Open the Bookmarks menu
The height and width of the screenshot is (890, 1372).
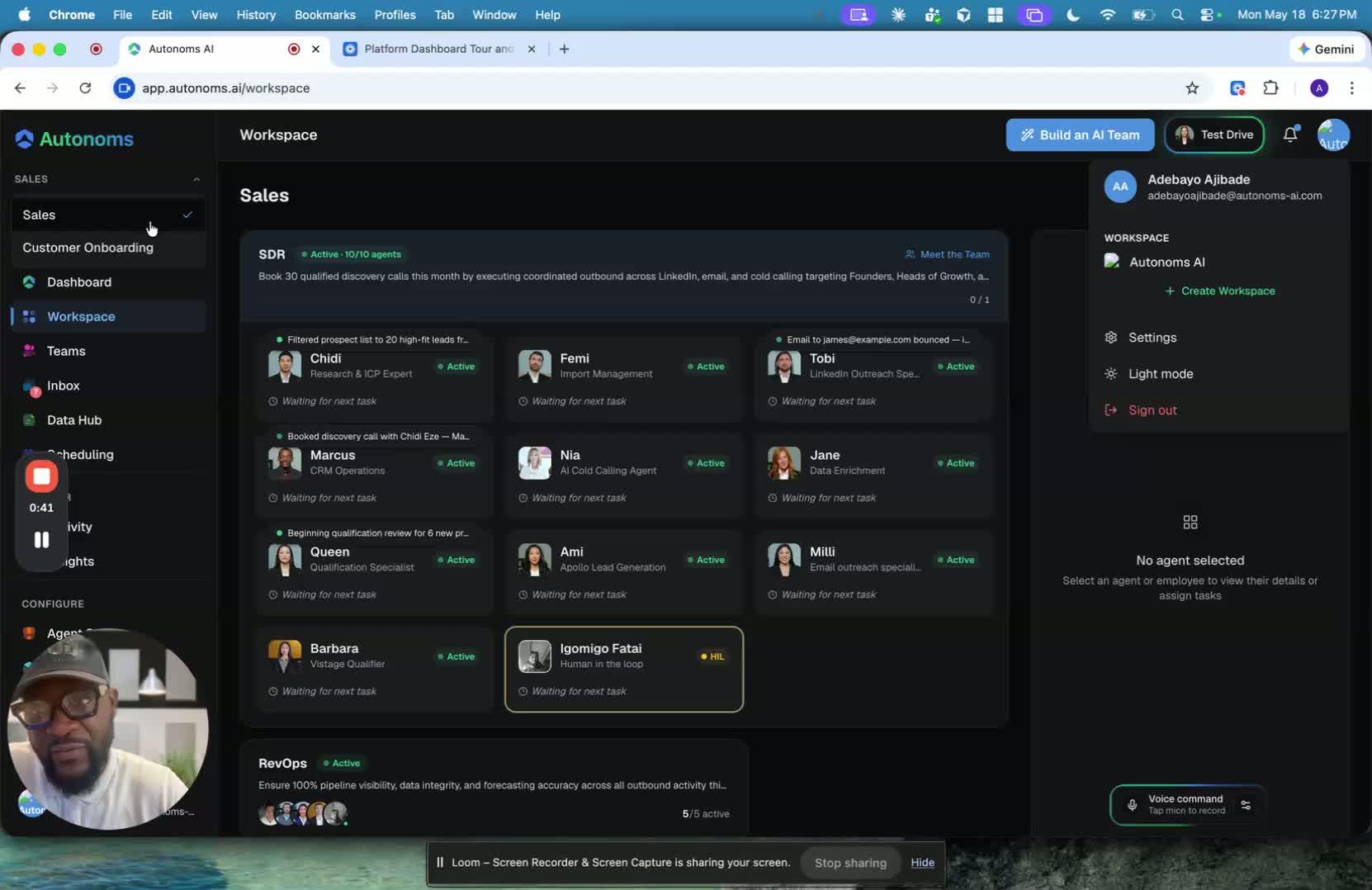[325, 15]
